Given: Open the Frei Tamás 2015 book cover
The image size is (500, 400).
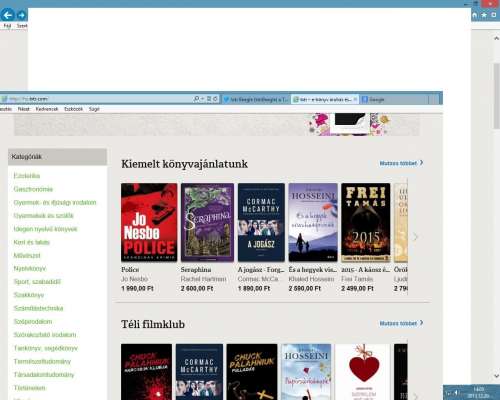Looking at the screenshot, I should point(366,222).
